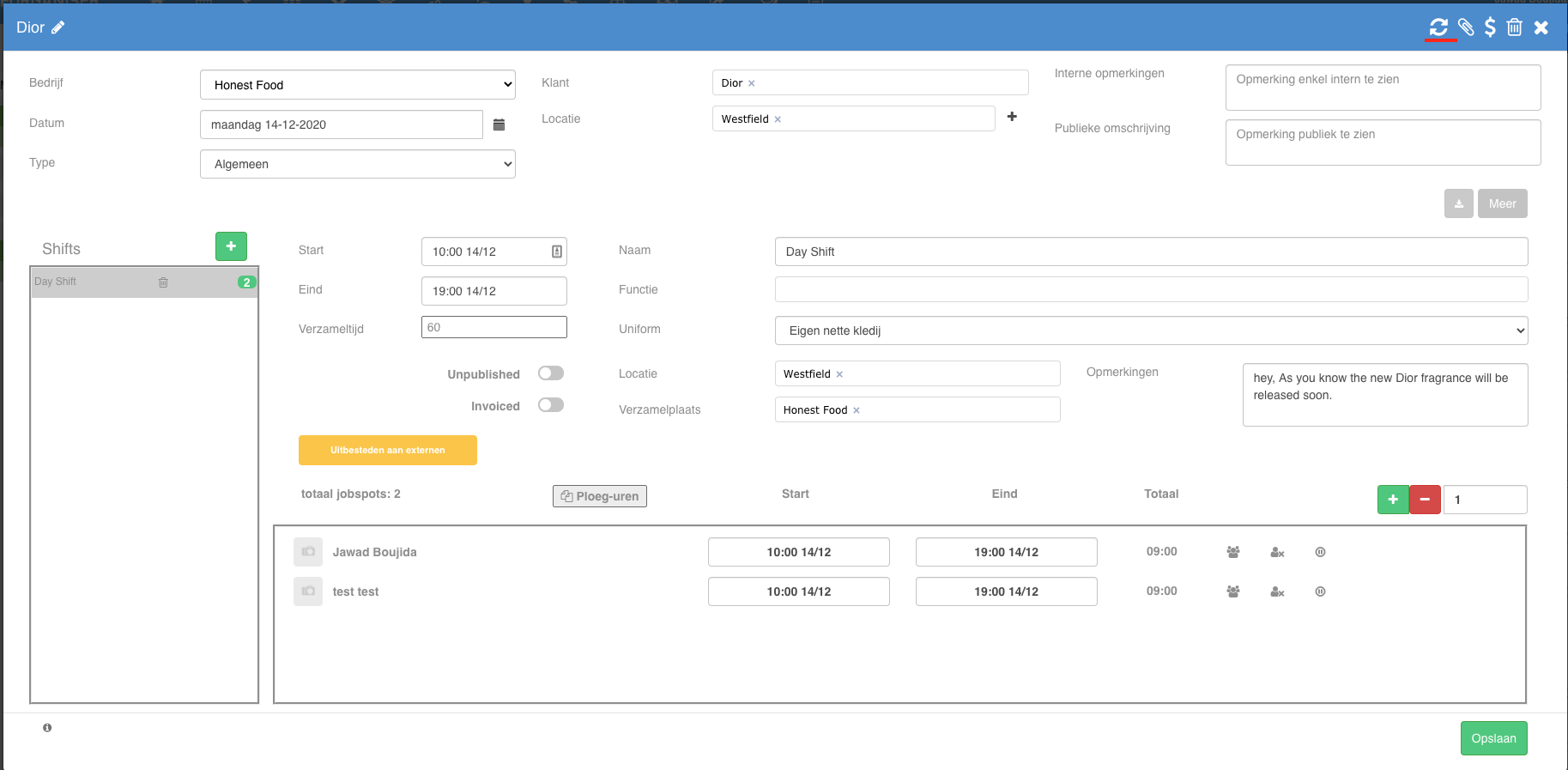Click the Jawad Boujida name
This screenshot has height=770, width=1568.
(x=375, y=552)
